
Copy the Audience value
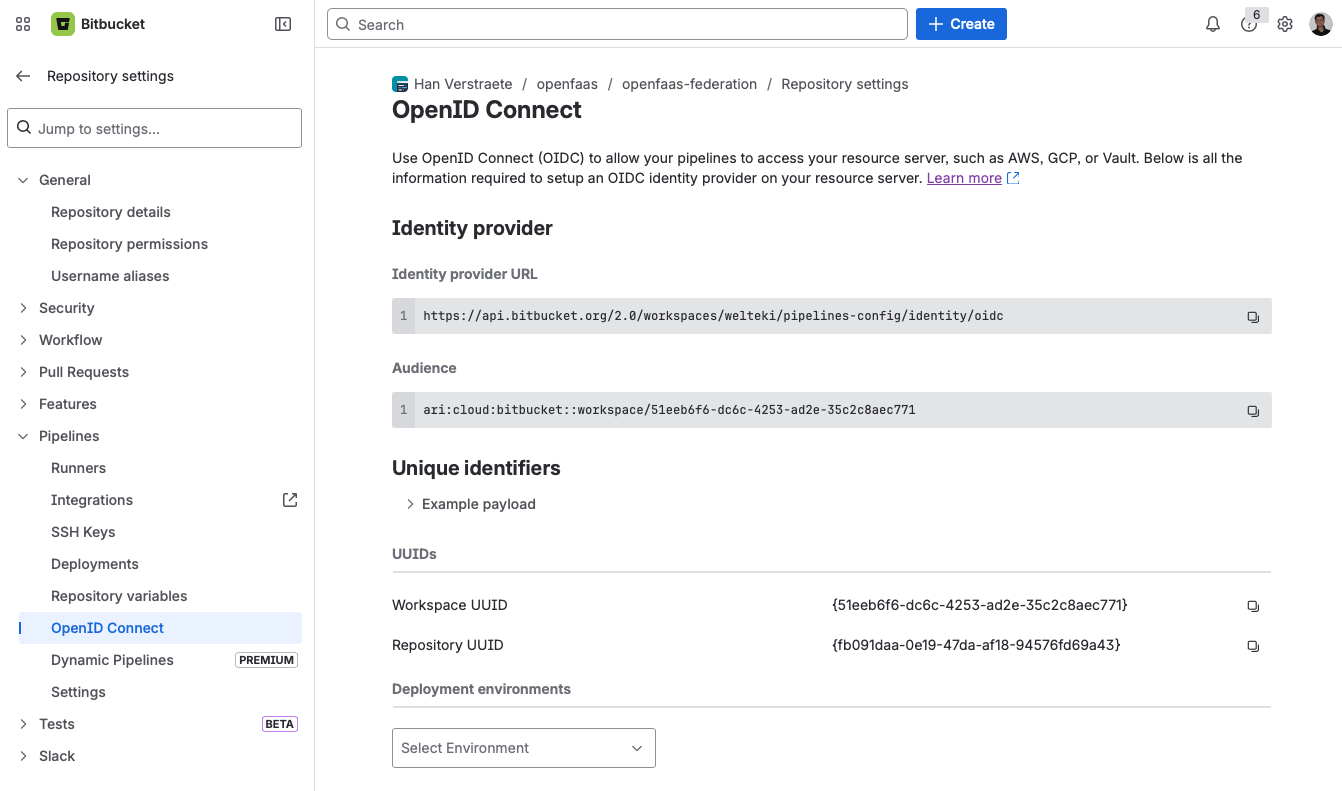(x=1253, y=410)
